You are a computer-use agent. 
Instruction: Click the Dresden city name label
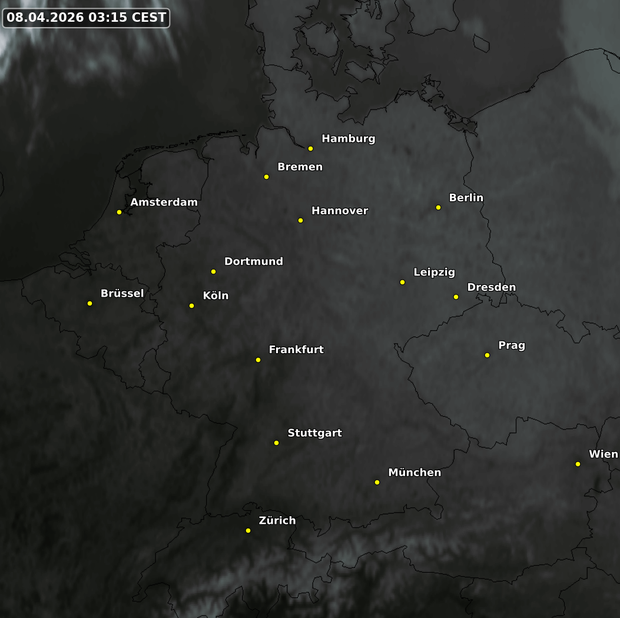point(491,288)
